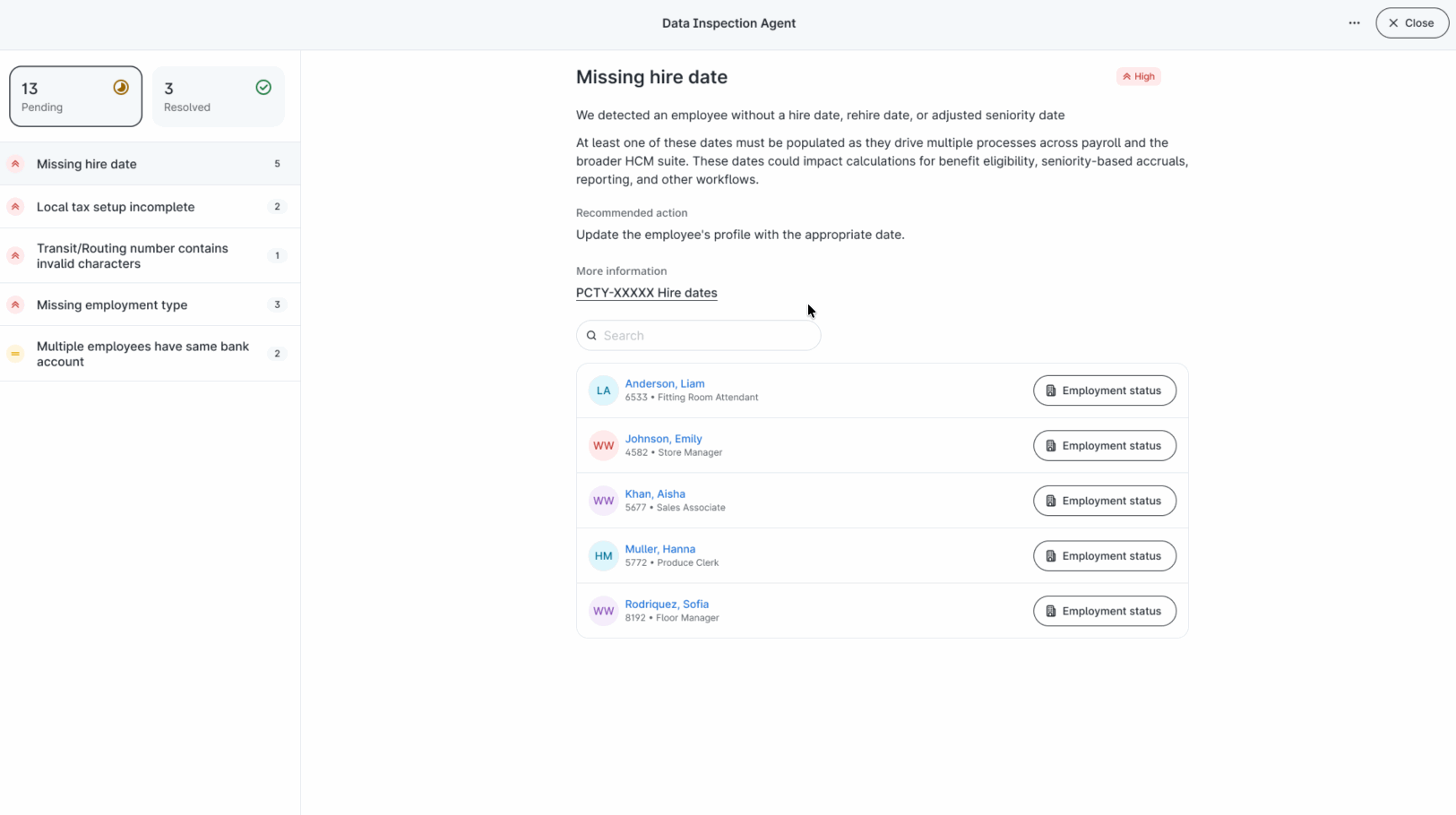The height and width of the screenshot is (815, 1456).
Task: Click the pending status pie icon
Action: (121, 87)
